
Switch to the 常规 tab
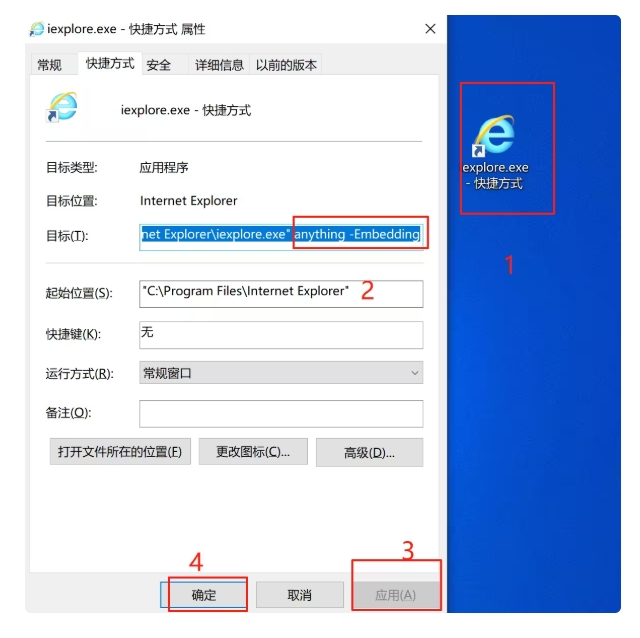[x=49, y=65]
